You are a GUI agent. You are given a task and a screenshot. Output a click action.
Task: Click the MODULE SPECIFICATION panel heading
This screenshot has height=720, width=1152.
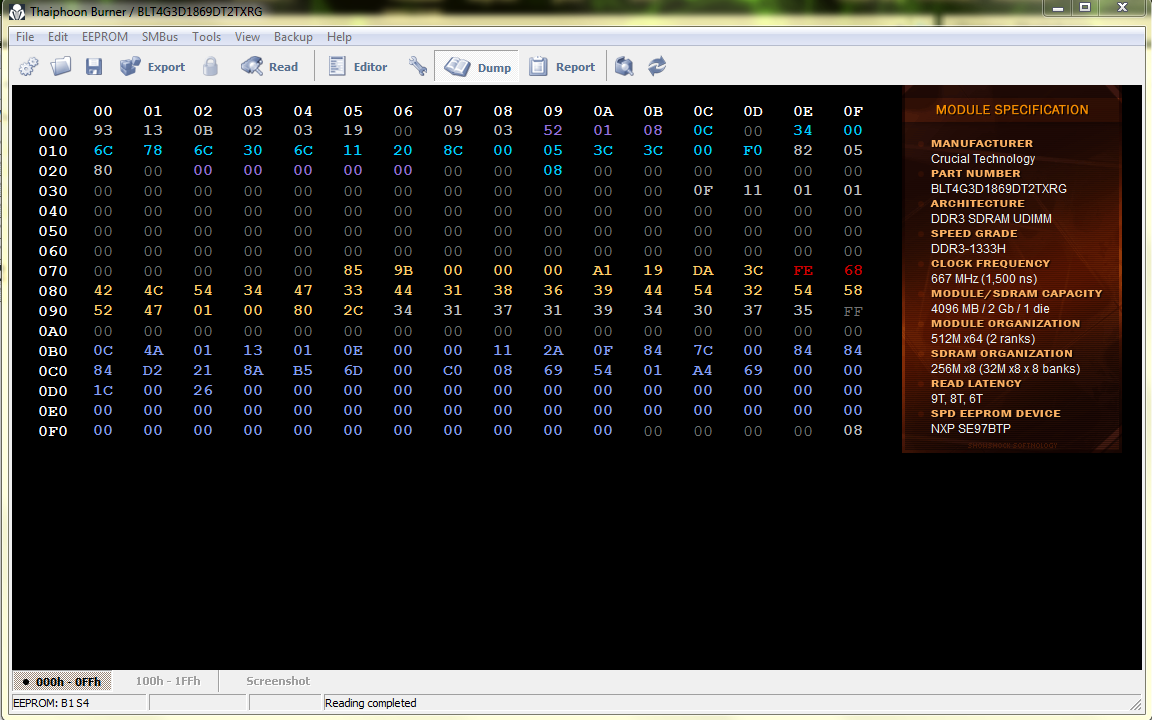(x=1012, y=110)
